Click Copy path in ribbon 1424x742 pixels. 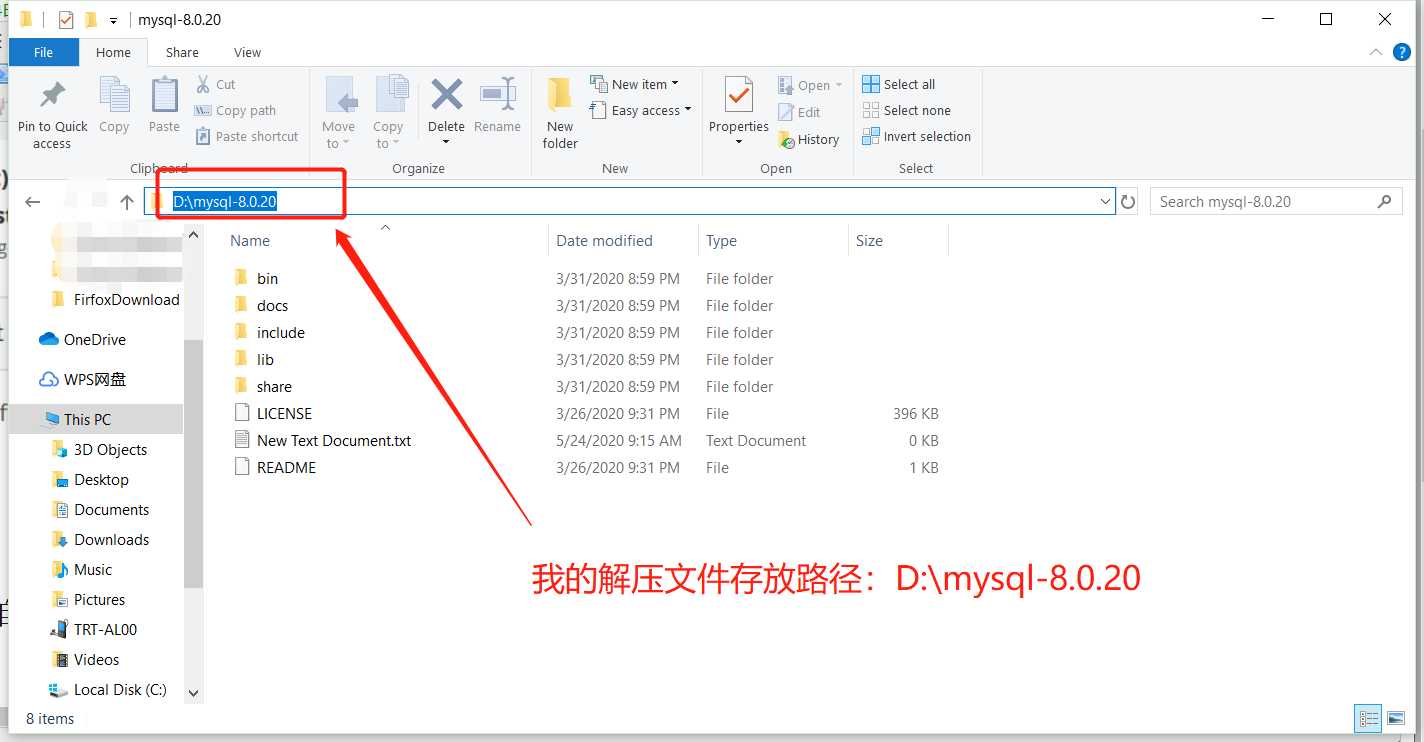(x=236, y=111)
